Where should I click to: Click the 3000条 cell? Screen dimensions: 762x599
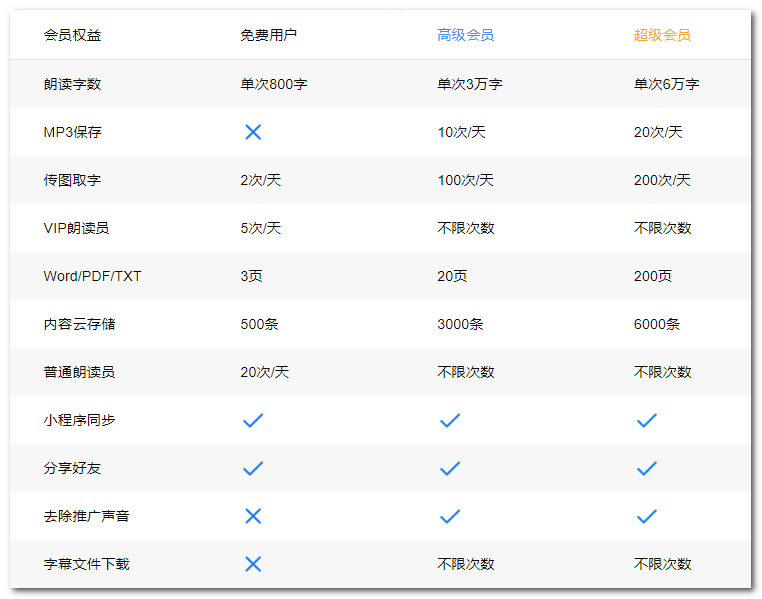tap(460, 324)
